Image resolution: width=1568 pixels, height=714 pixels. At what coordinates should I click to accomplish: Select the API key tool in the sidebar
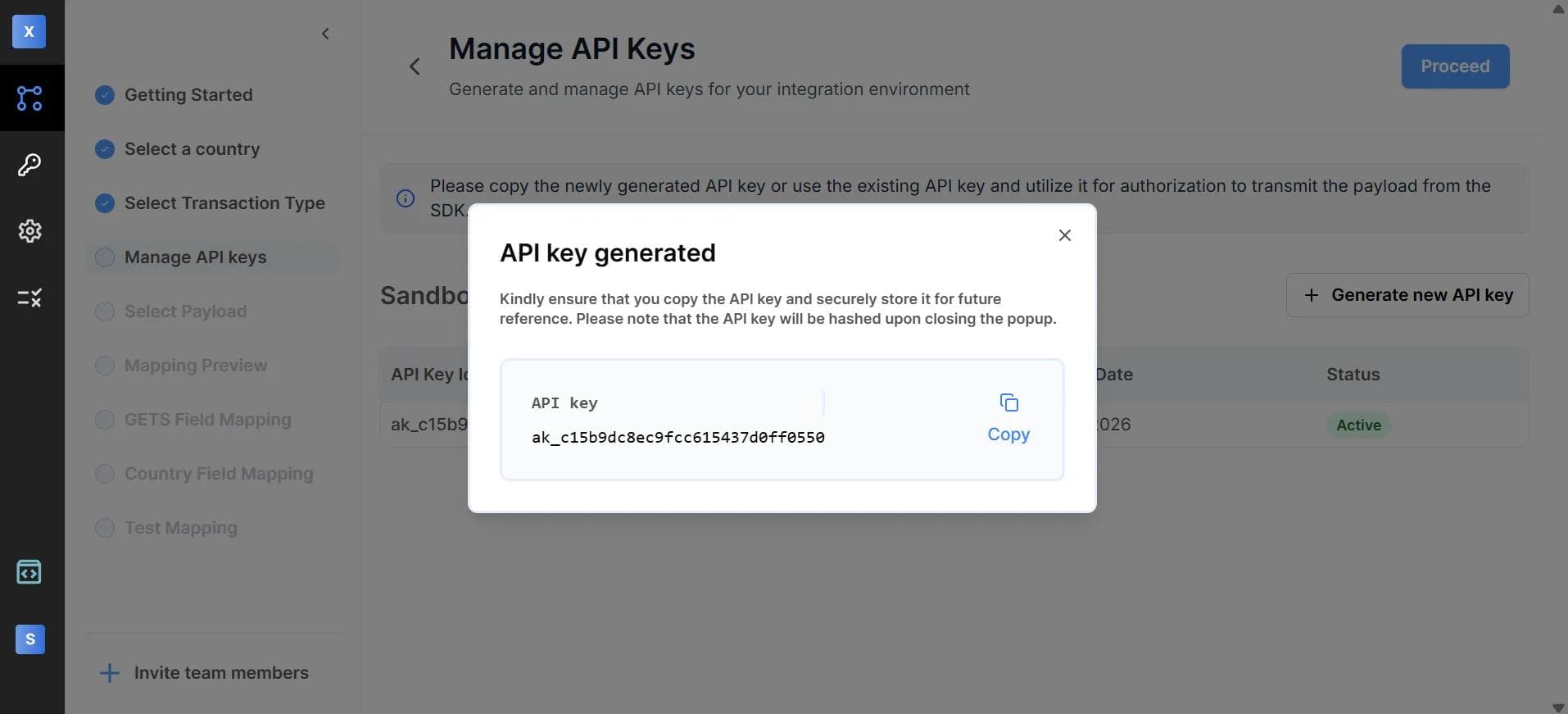(29, 166)
